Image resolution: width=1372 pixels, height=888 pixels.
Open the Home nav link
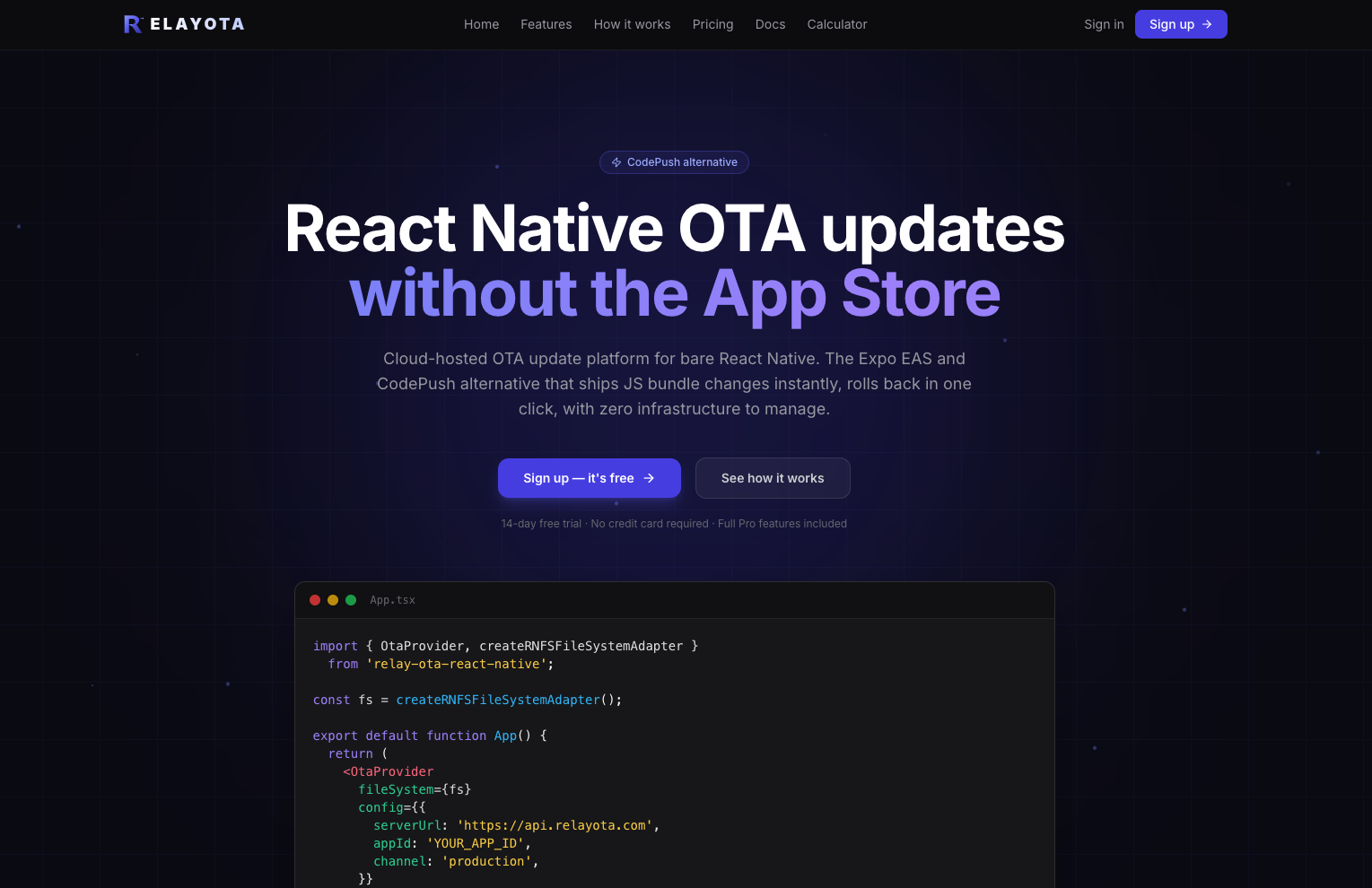click(481, 24)
